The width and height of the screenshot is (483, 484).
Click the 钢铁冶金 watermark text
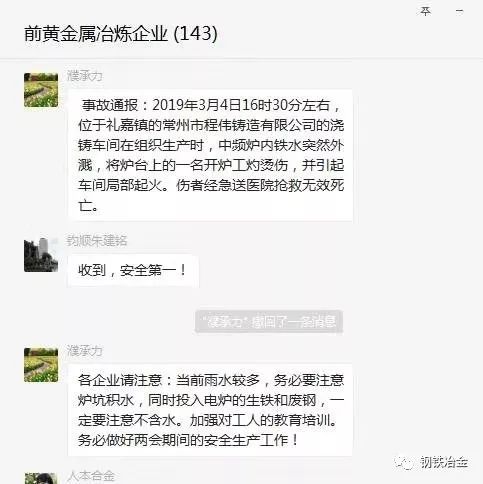click(x=444, y=462)
